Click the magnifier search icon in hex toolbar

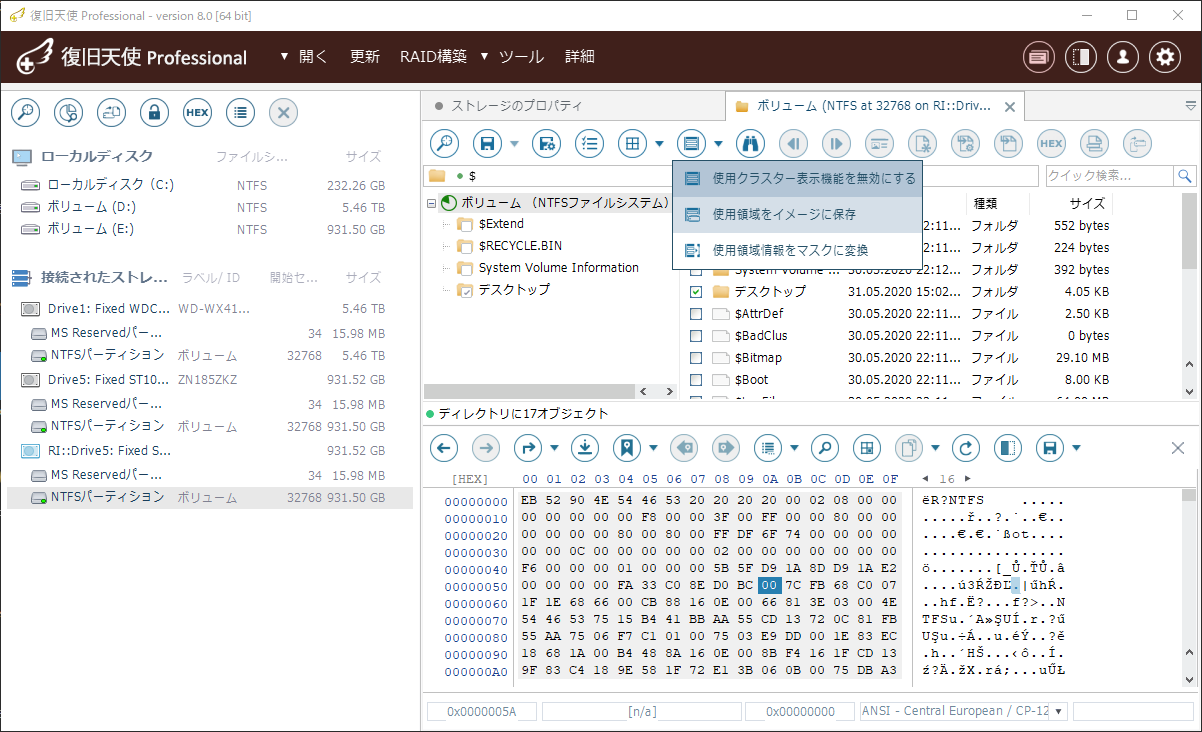pos(824,448)
